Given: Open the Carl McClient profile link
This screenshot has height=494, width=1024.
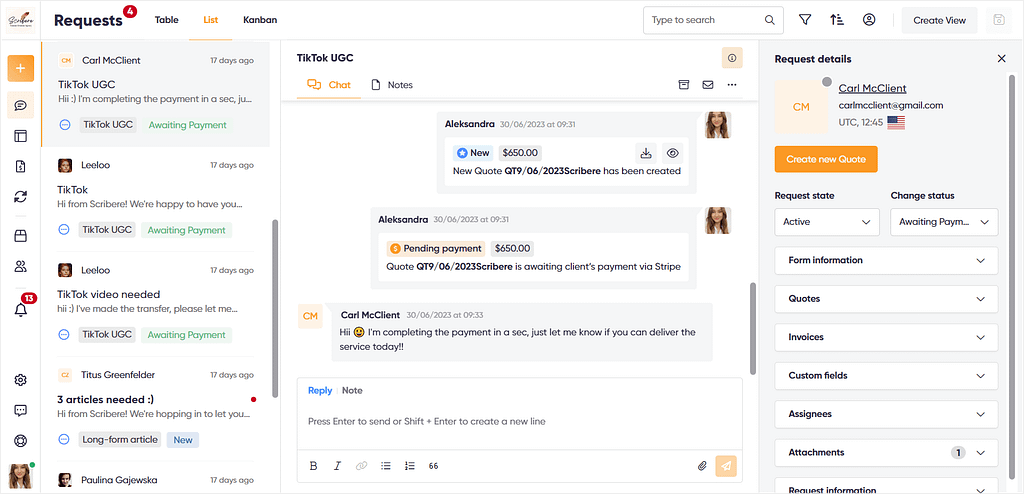Looking at the screenshot, I should point(872,88).
